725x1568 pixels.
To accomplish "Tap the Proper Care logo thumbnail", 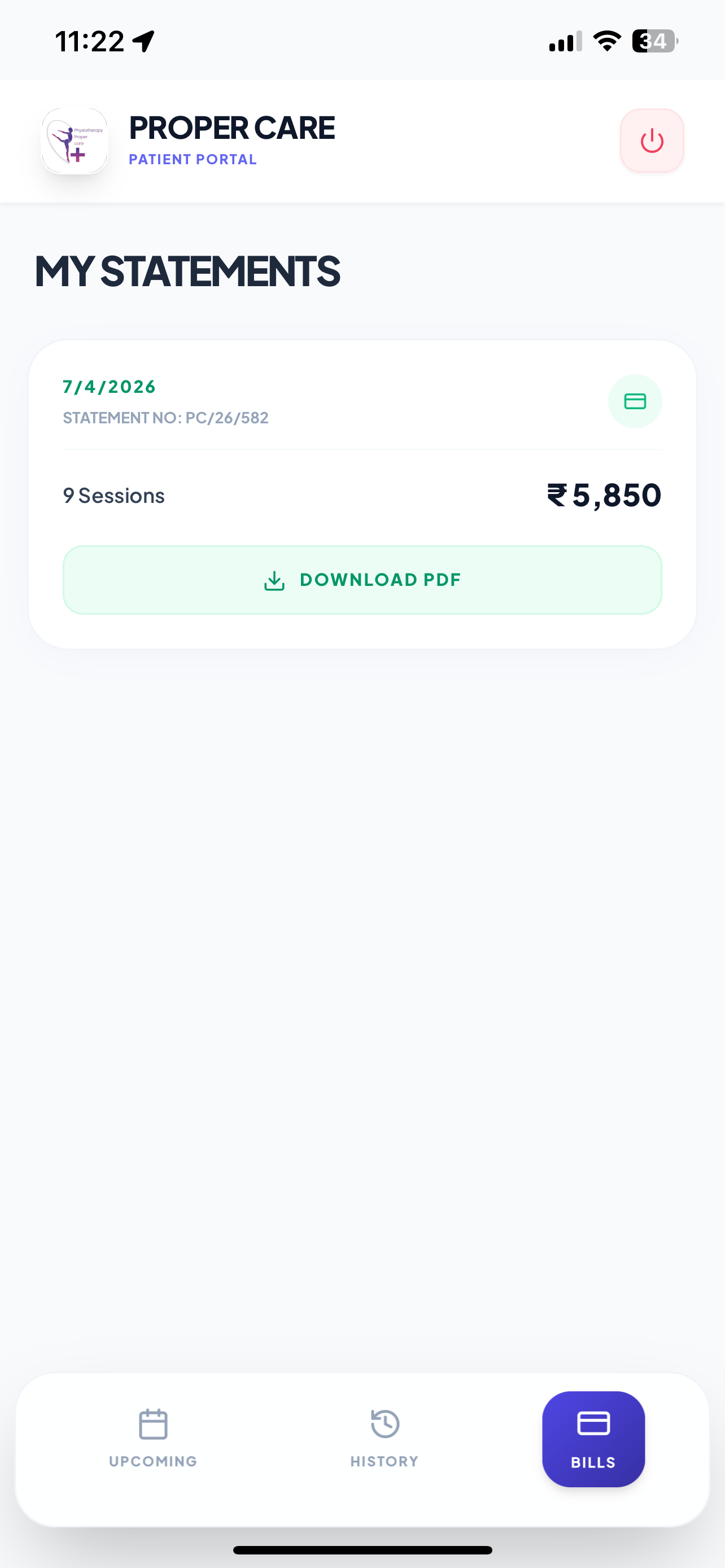I will (75, 141).
